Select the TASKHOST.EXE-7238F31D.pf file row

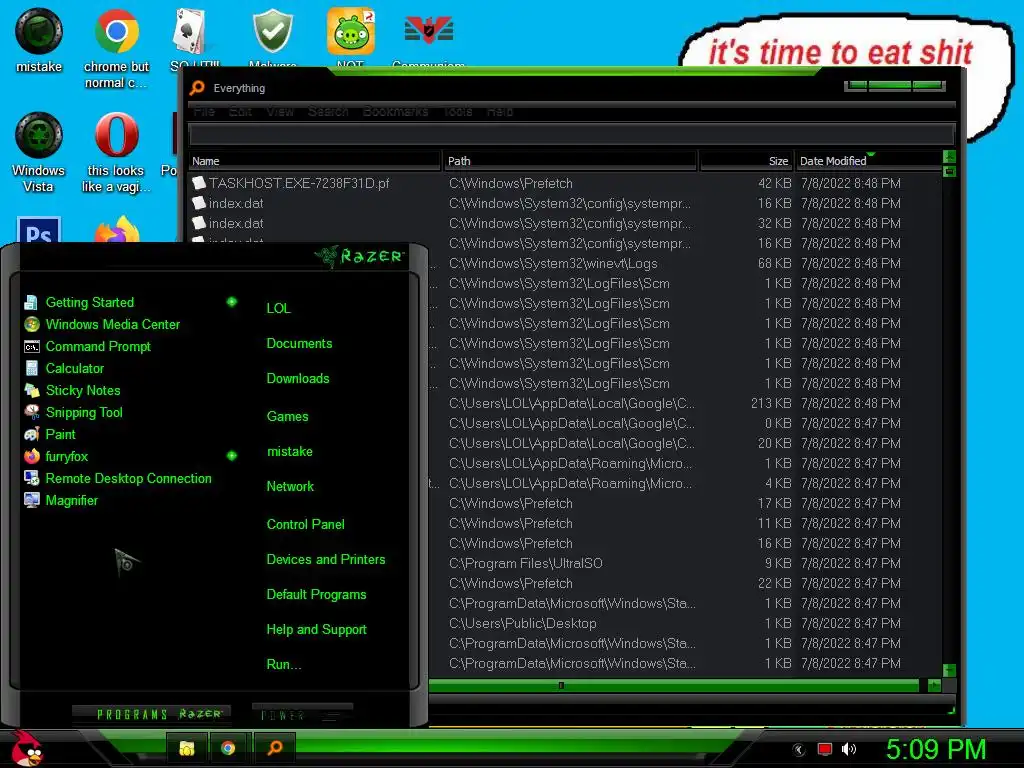click(565, 184)
